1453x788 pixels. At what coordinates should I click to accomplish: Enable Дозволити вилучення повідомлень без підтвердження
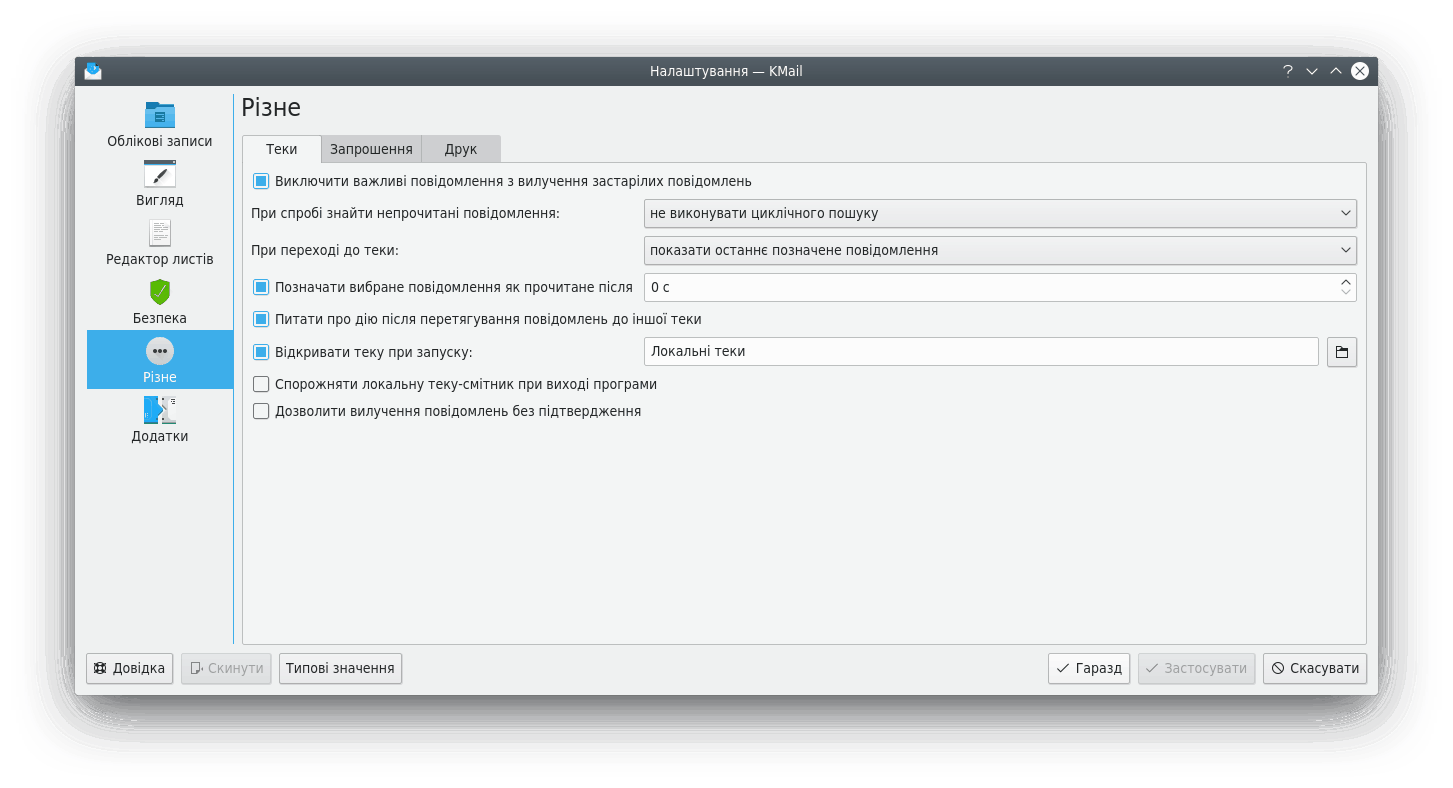click(x=261, y=411)
